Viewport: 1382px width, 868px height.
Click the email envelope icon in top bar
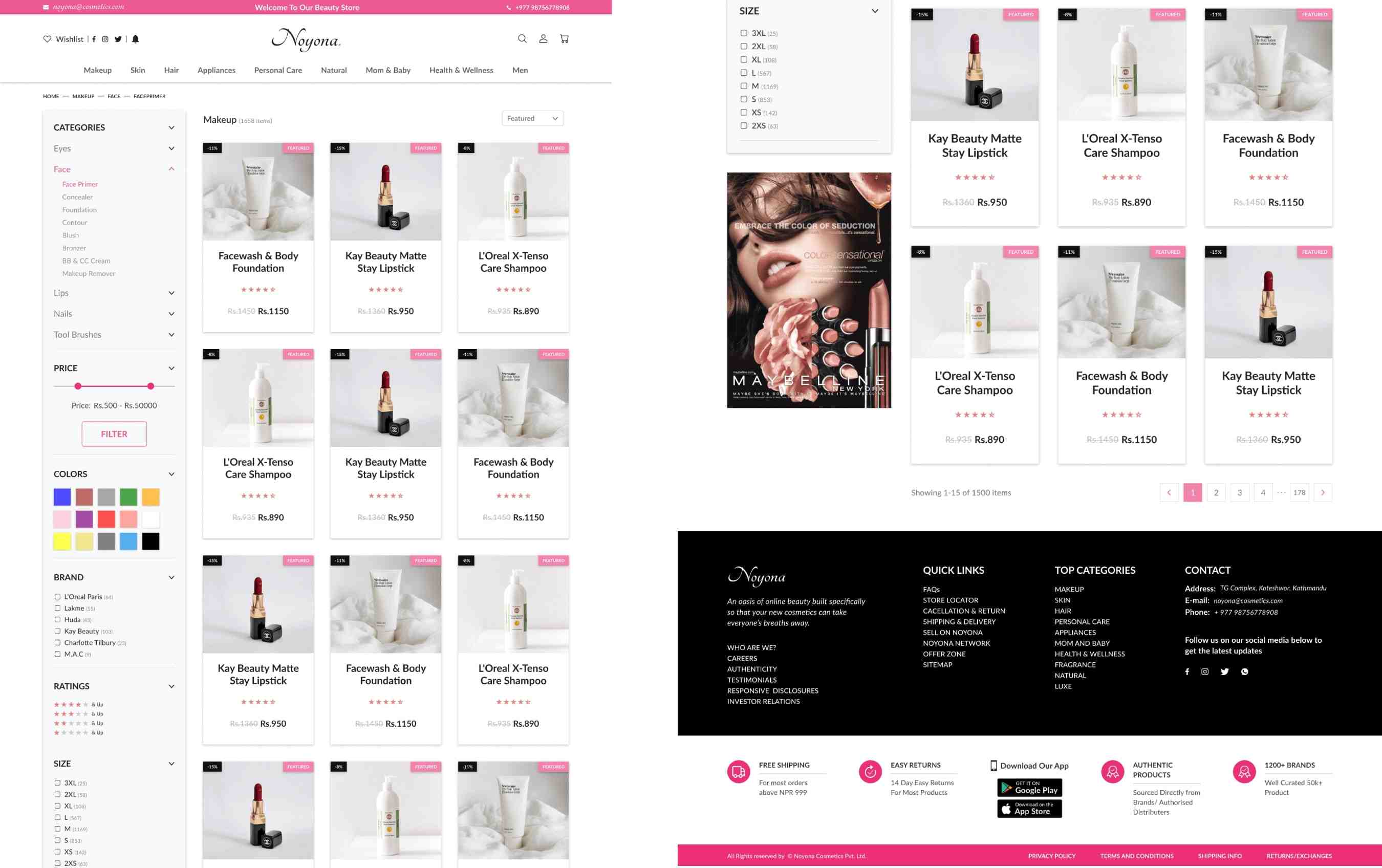coord(46,8)
